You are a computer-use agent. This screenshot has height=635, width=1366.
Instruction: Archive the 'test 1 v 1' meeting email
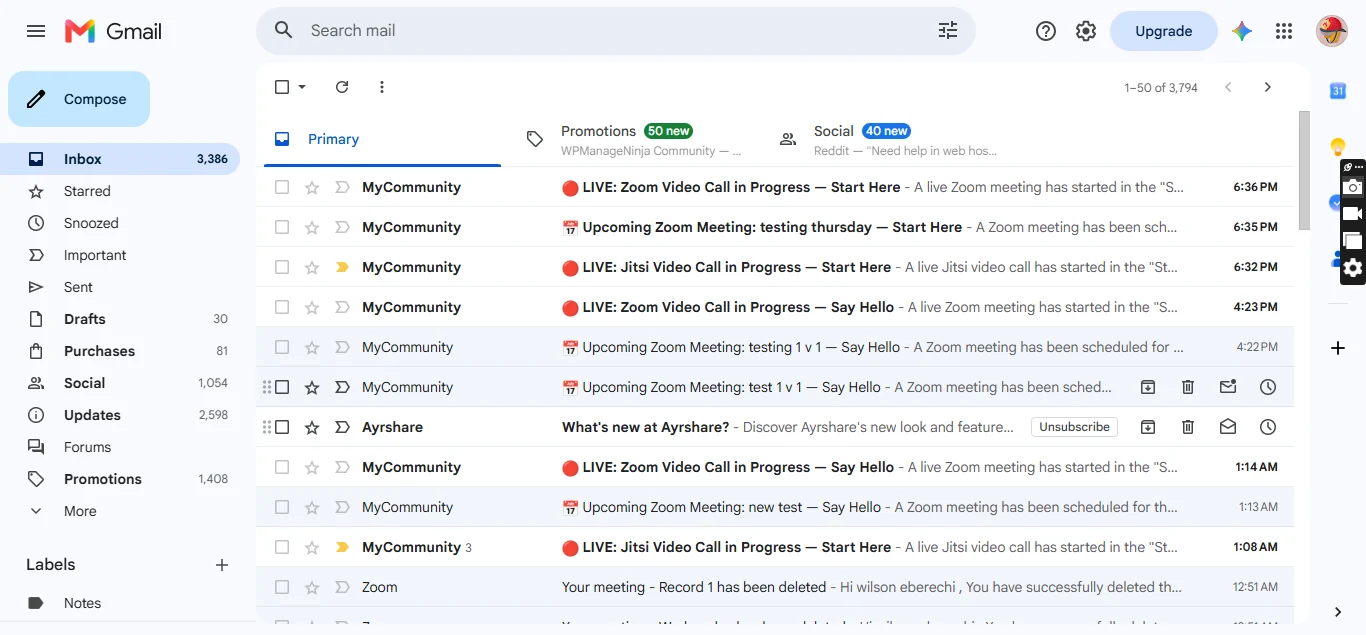(1148, 387)
